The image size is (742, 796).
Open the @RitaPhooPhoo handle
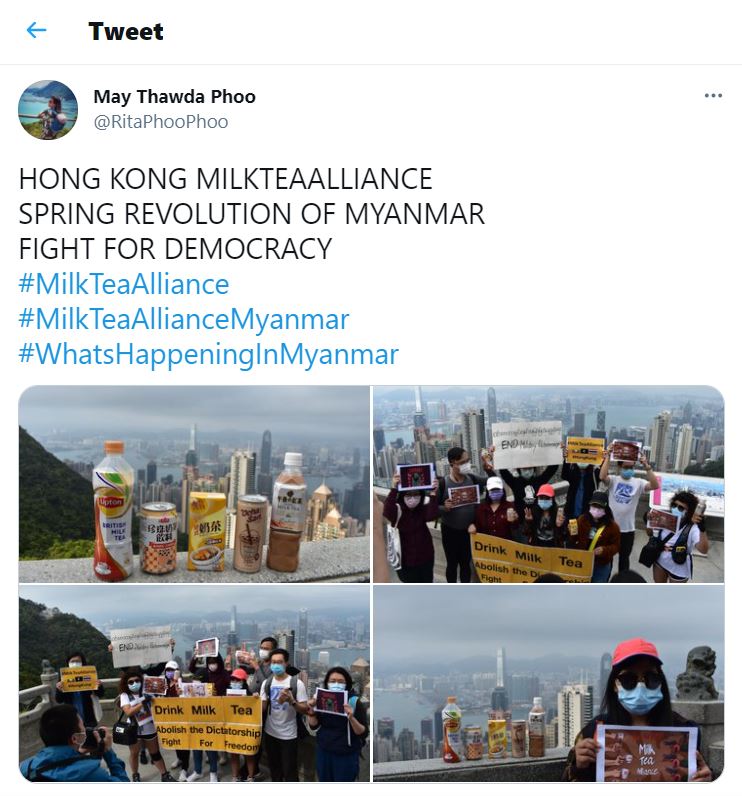161,122
